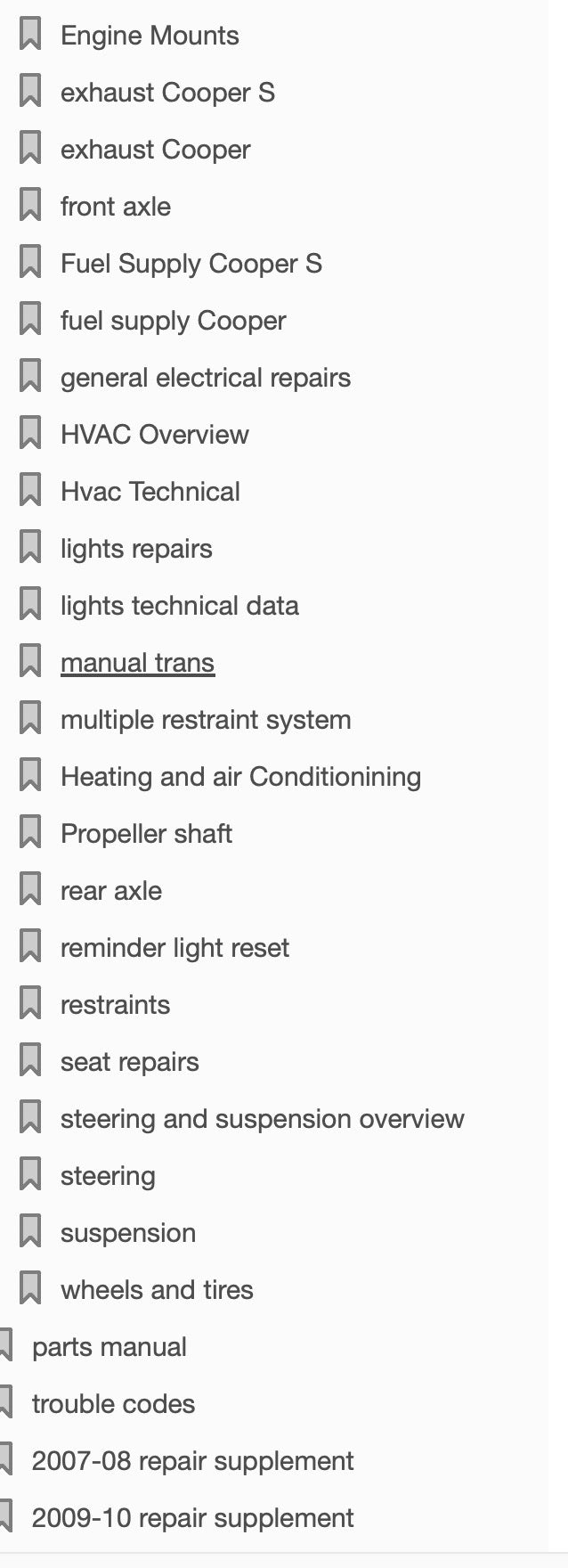
Task: Go to trouble codes bookmark
Action: pos(113,1404)
